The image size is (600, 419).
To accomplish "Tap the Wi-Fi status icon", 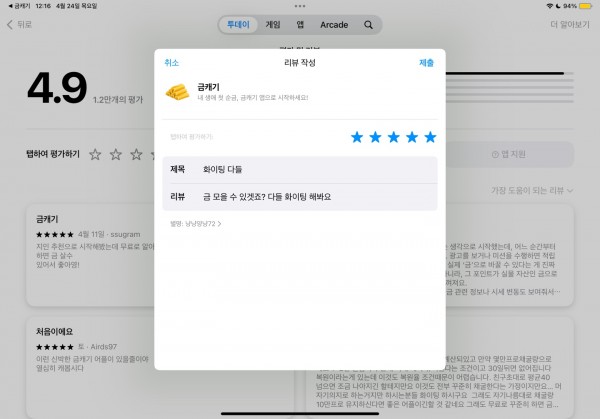I will [549, 6].
